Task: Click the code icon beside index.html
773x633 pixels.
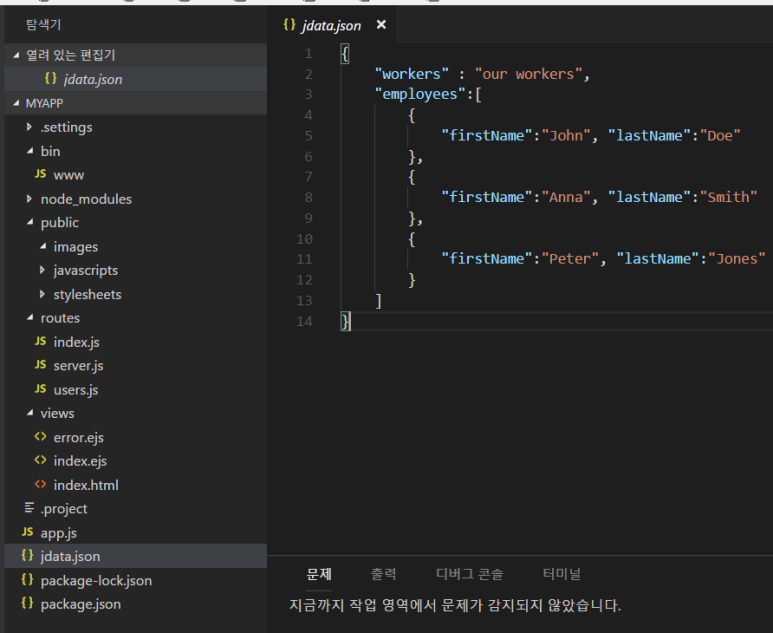Action: pyautogui.click(x=41, y=485)
